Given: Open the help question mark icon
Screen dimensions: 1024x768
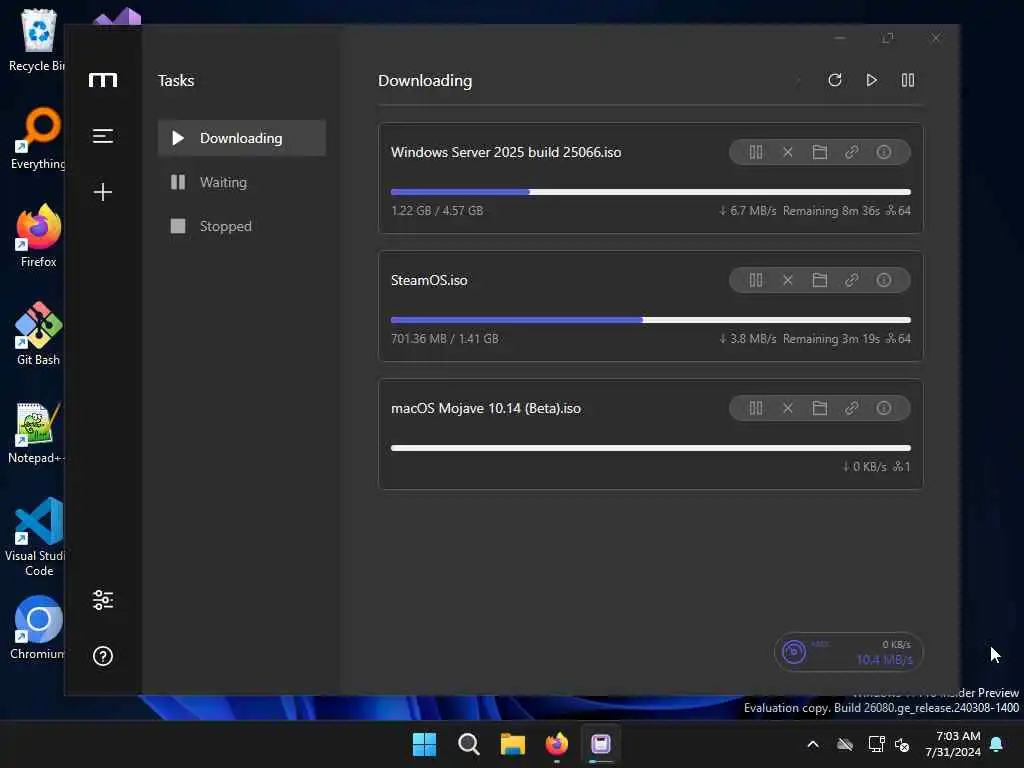Looking at the screenshot, I should click(103, 656).
